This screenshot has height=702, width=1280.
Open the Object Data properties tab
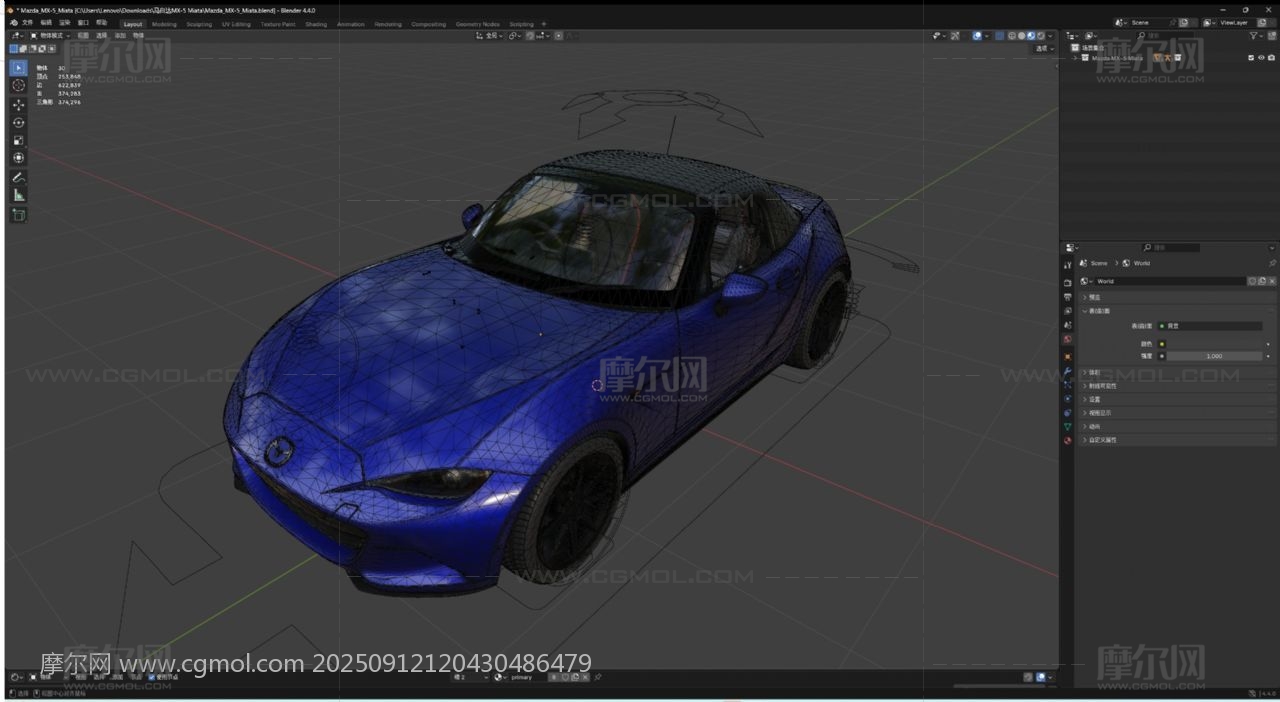pos(1068,426)
